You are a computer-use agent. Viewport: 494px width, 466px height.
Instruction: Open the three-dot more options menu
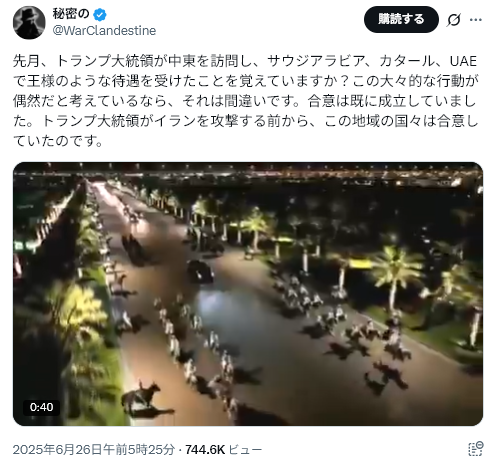point(476,20)
